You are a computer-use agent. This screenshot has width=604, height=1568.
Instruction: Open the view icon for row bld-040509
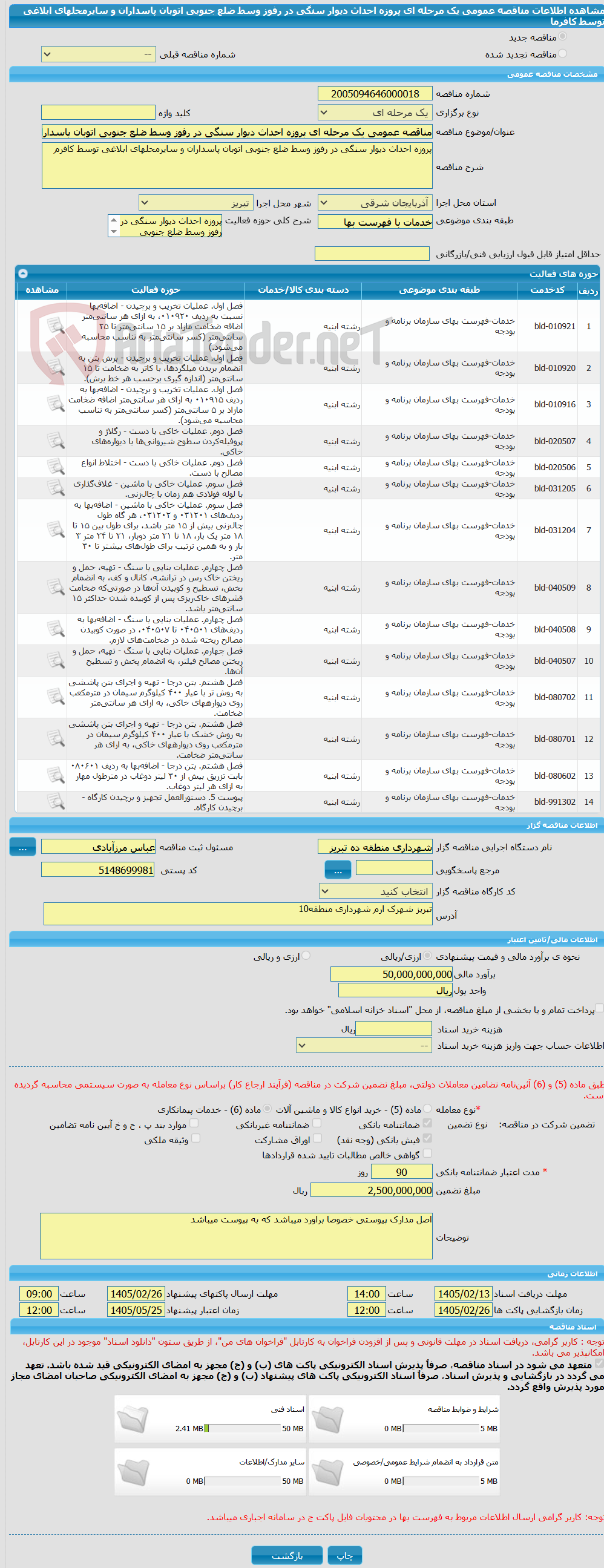(56, 588)
